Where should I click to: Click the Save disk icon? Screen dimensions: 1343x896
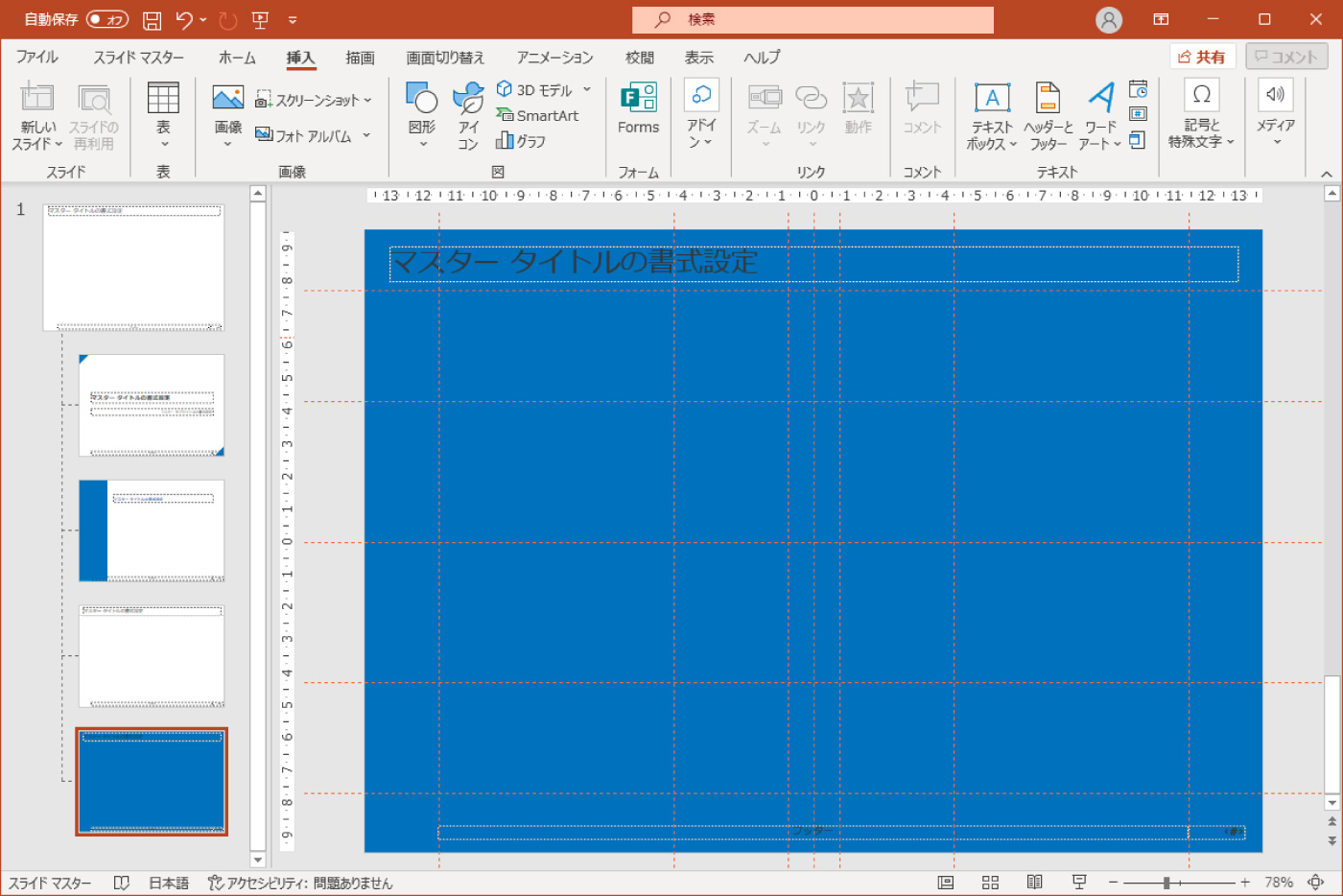tap(152, 19)
